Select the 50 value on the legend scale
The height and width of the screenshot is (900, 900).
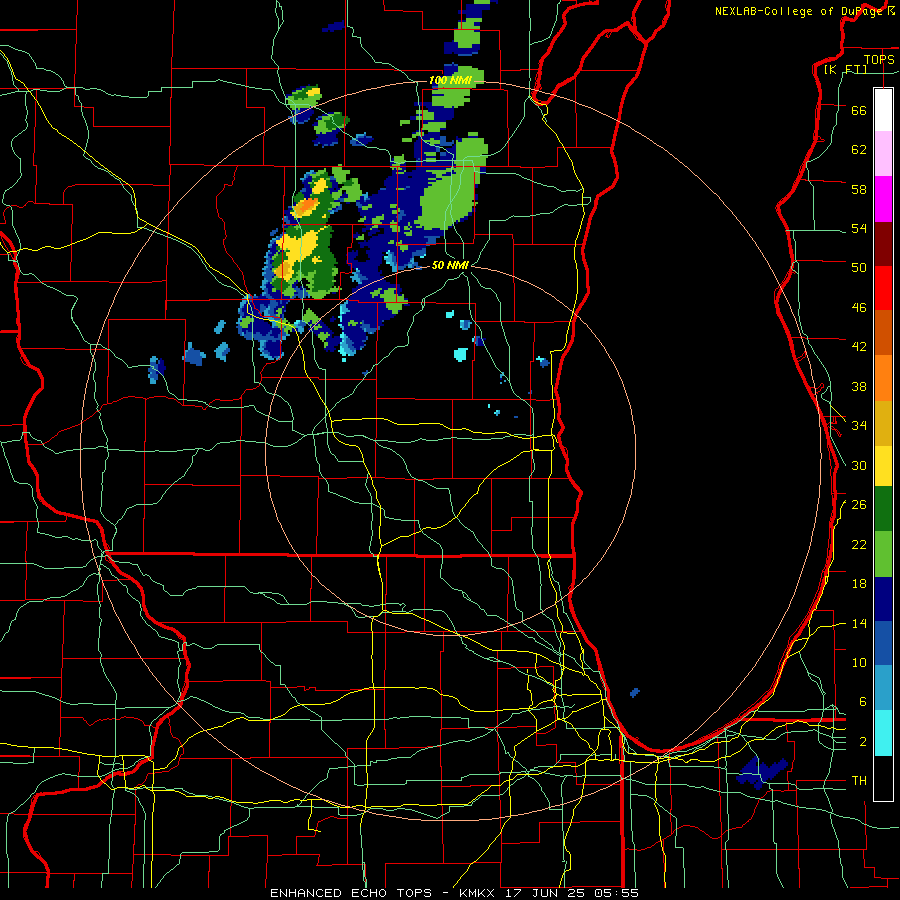pos(859,267)
